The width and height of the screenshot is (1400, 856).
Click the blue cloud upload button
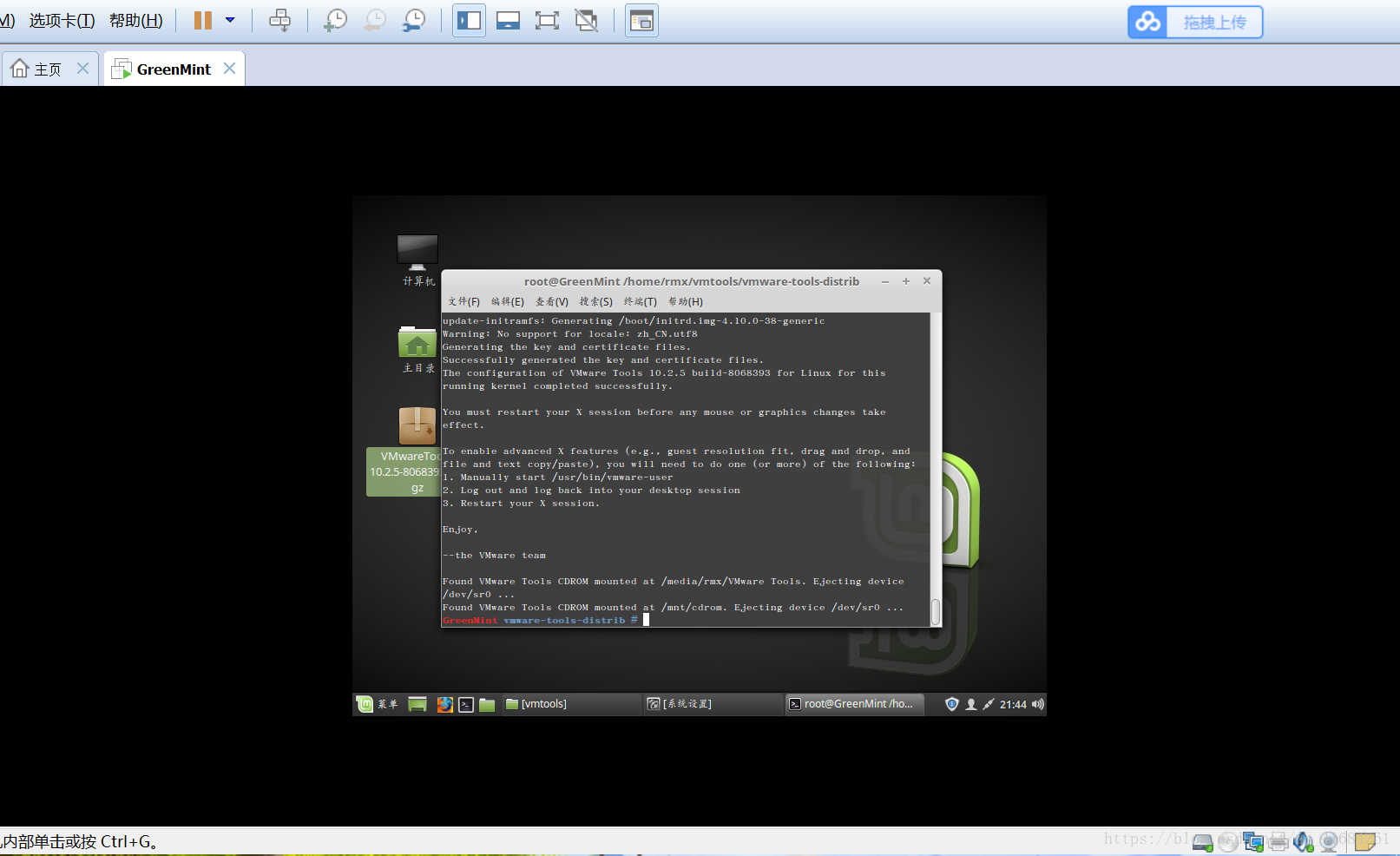1195,22
